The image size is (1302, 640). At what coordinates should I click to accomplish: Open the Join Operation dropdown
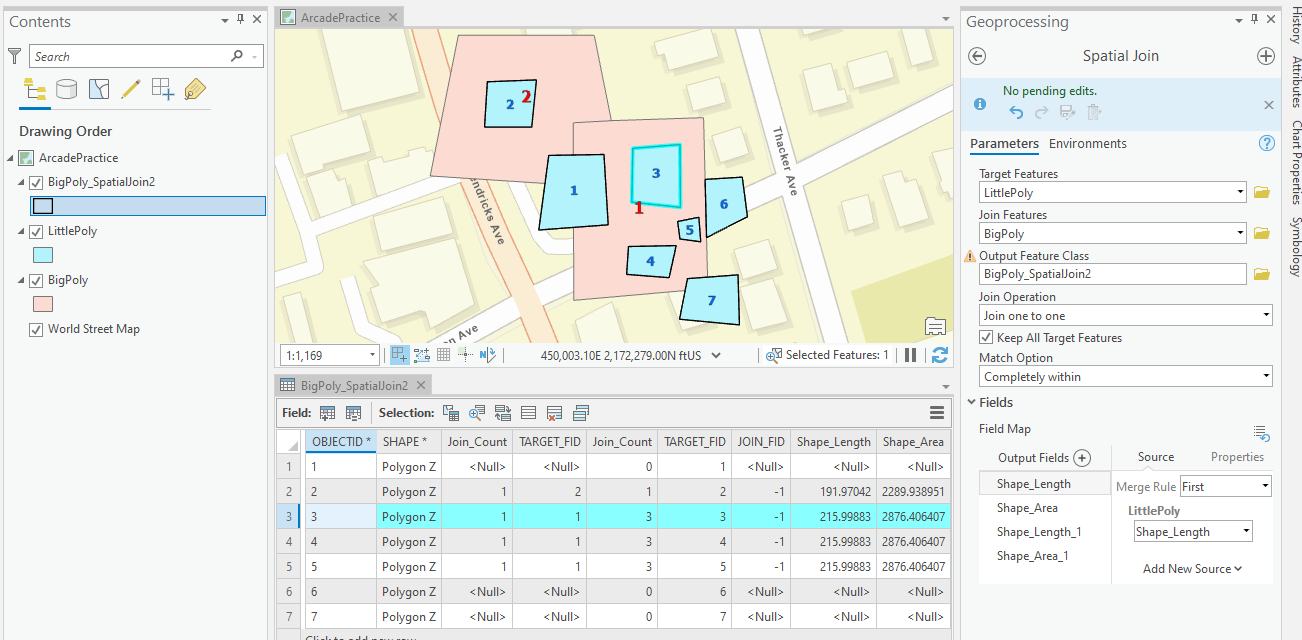(1268, 314)
